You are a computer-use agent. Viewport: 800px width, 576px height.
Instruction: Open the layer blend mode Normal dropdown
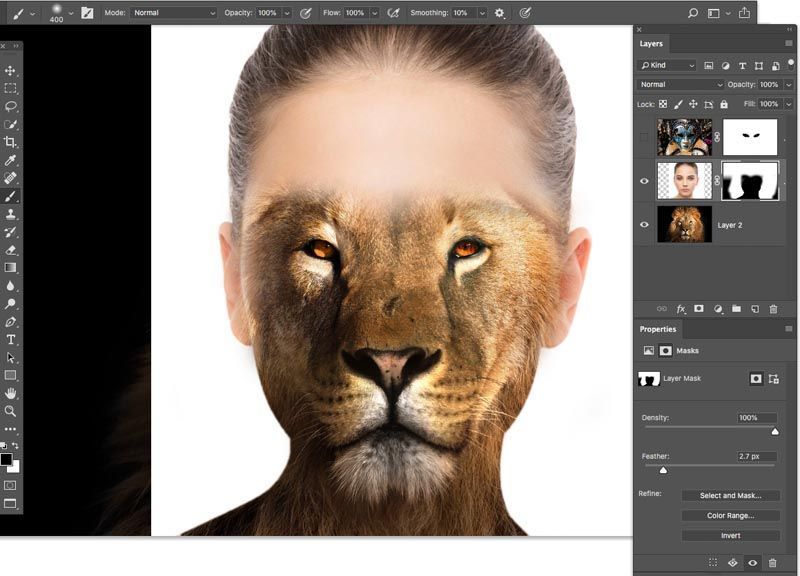[x=679, y=85]
